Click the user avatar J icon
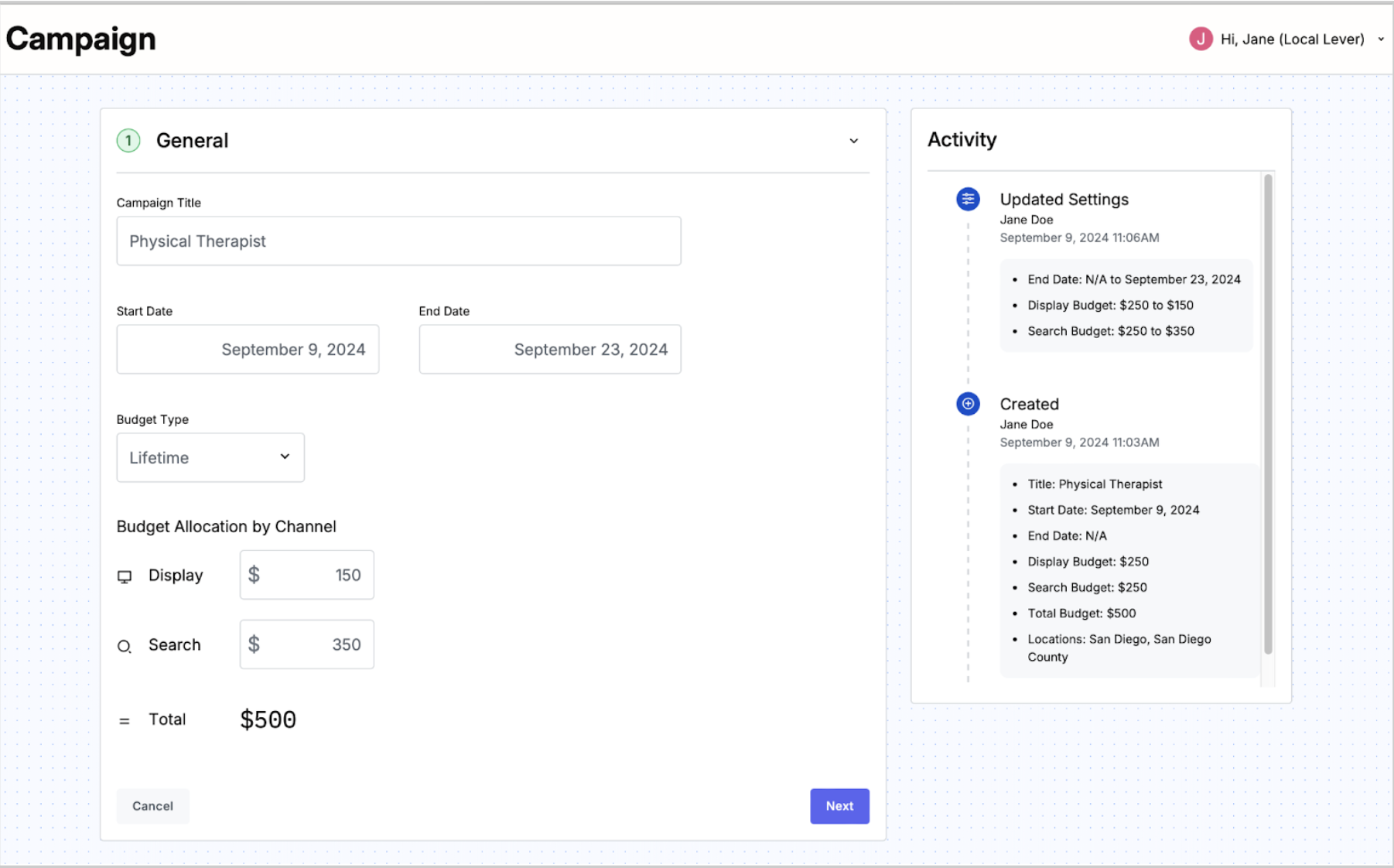The height and width of the screenshot is (868, 1394). point(1201,39)
